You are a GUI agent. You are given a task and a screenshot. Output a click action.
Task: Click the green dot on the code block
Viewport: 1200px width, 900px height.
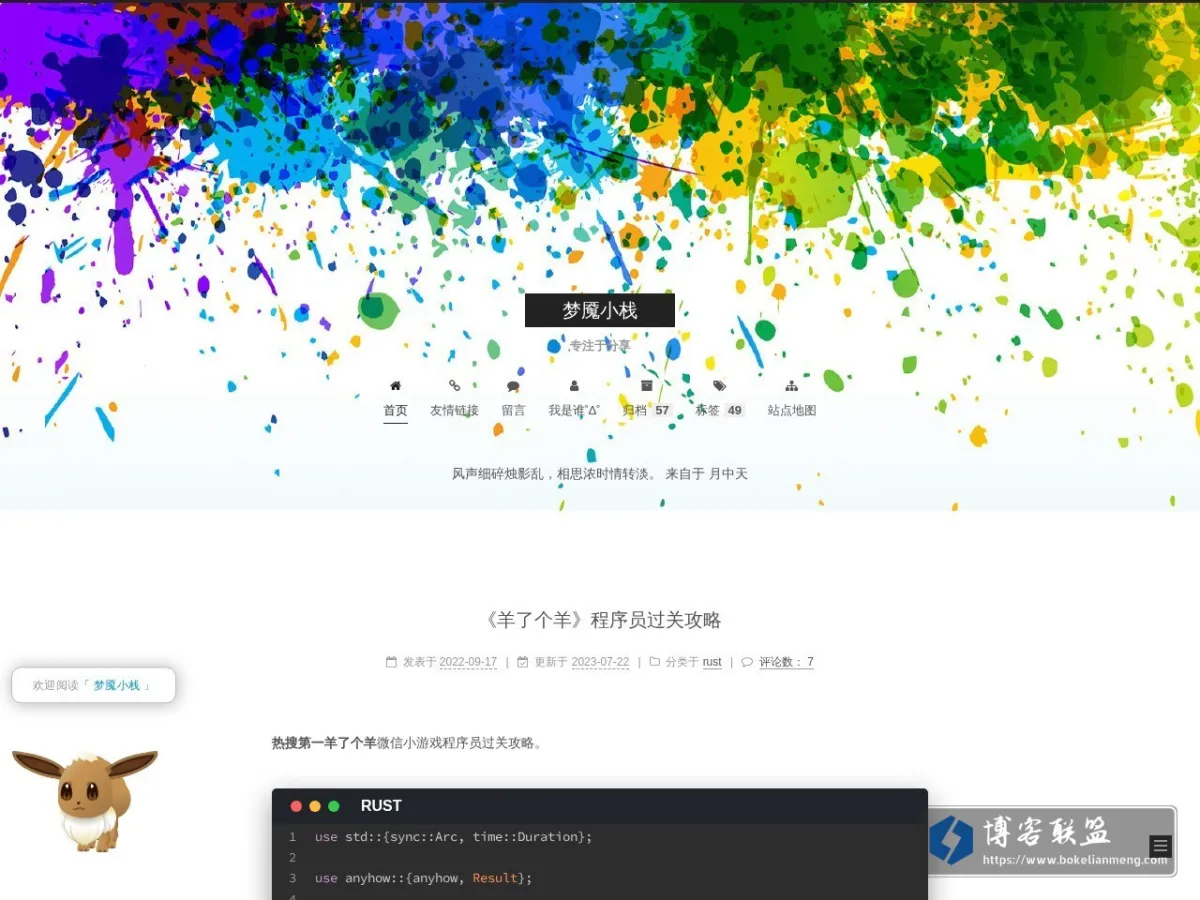click(334, 806)
